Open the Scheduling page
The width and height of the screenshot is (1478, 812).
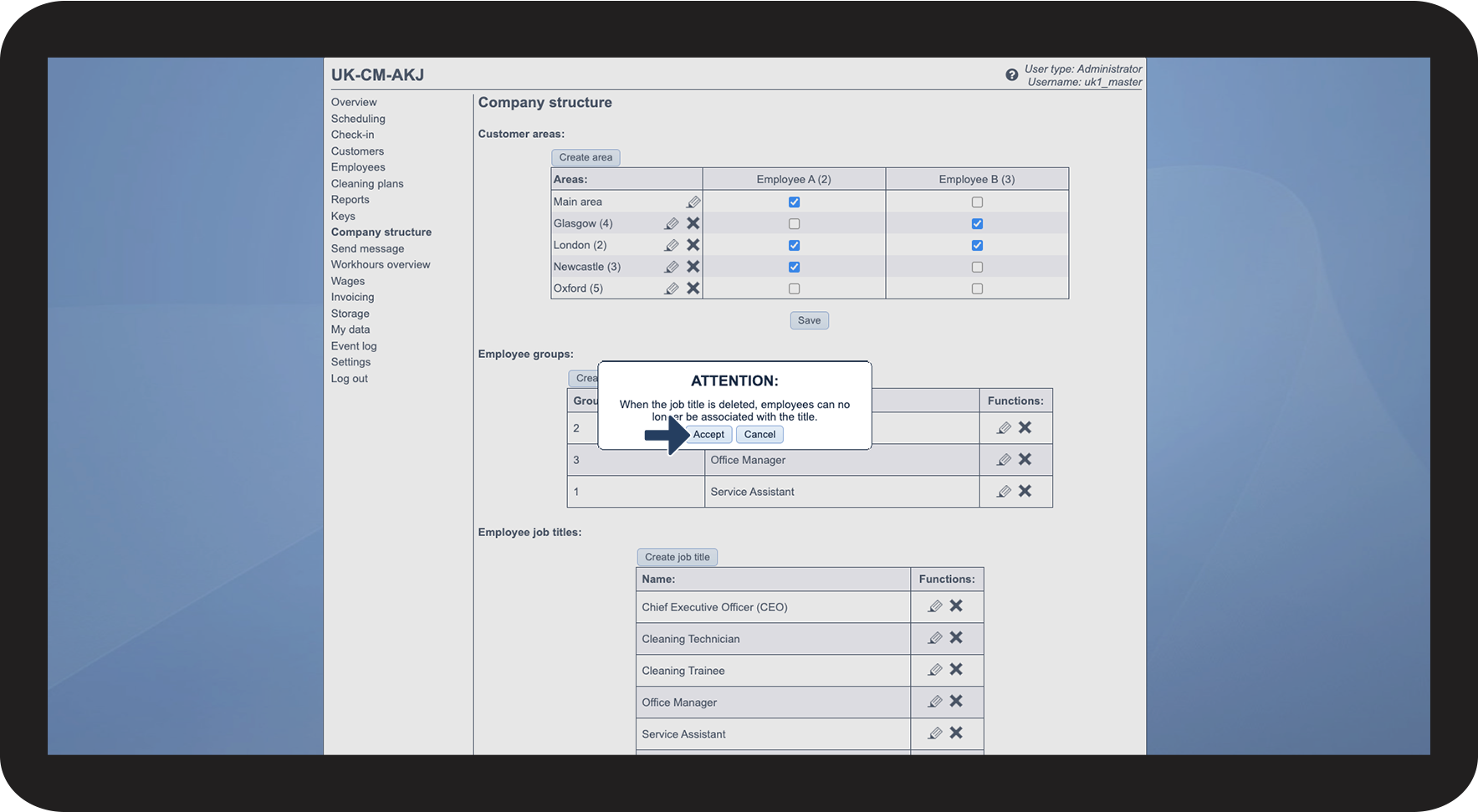click(358, 119)
